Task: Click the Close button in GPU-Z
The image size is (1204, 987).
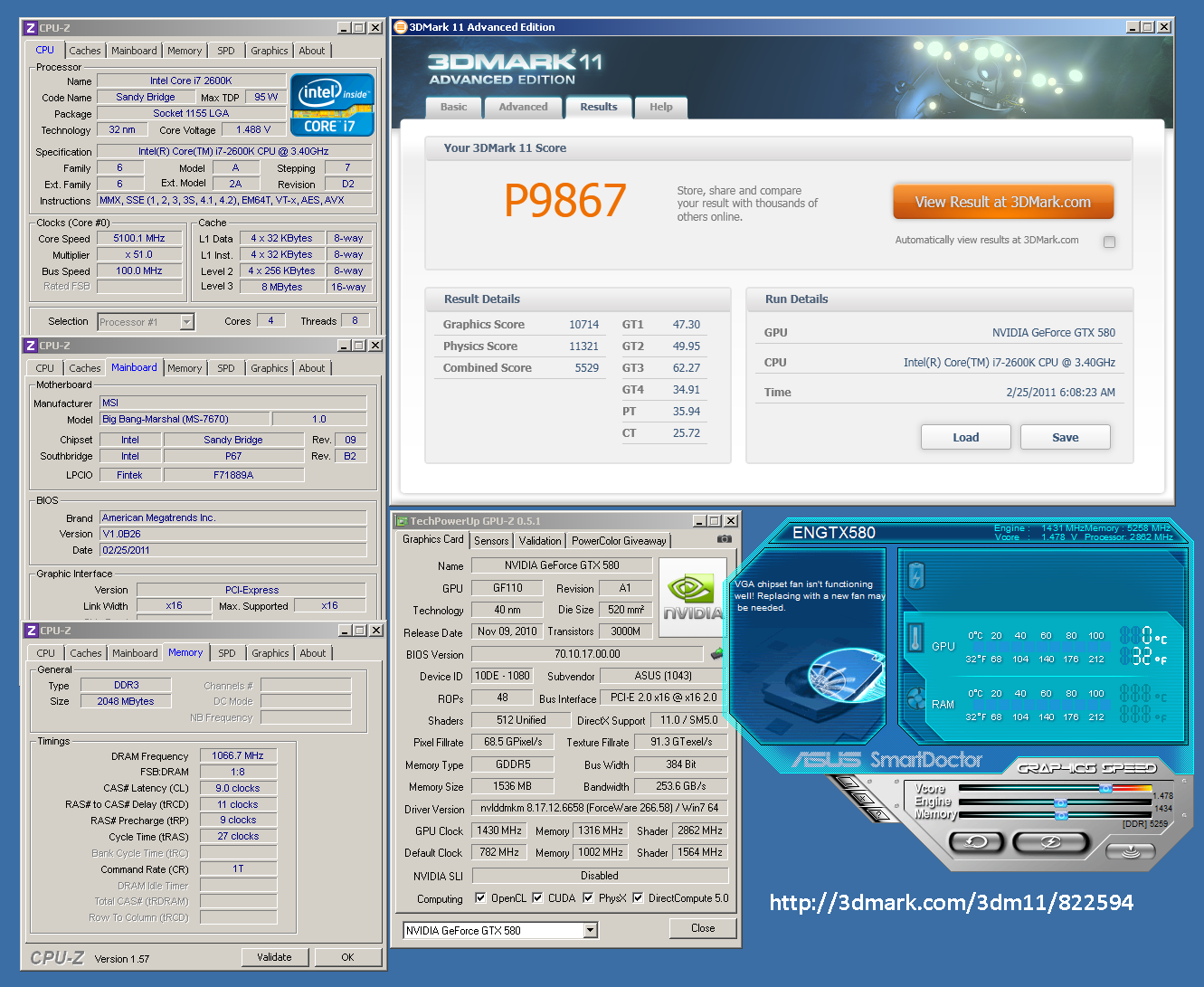Action: (703, 928)
